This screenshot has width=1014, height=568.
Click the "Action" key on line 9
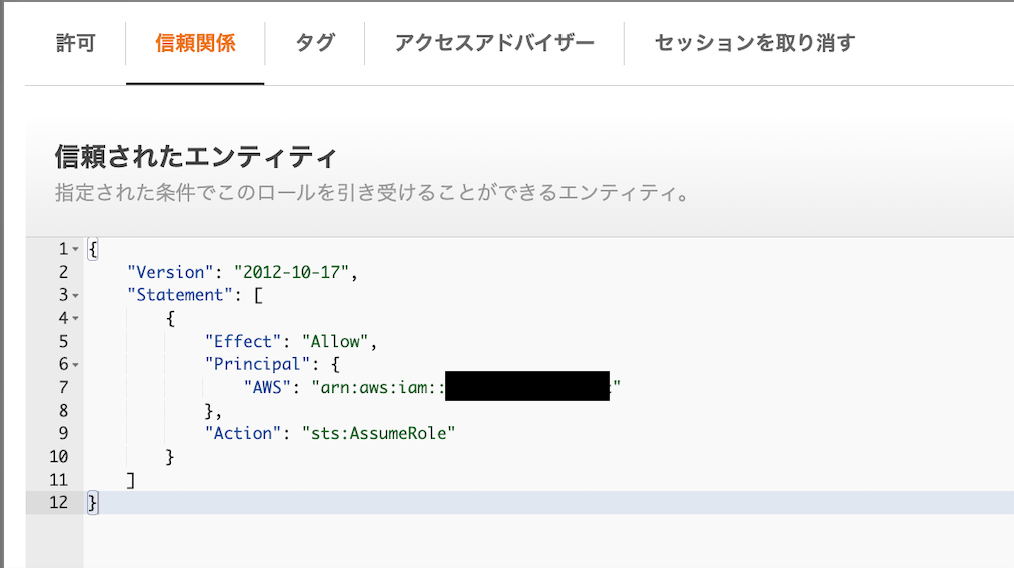click(243, 433)
